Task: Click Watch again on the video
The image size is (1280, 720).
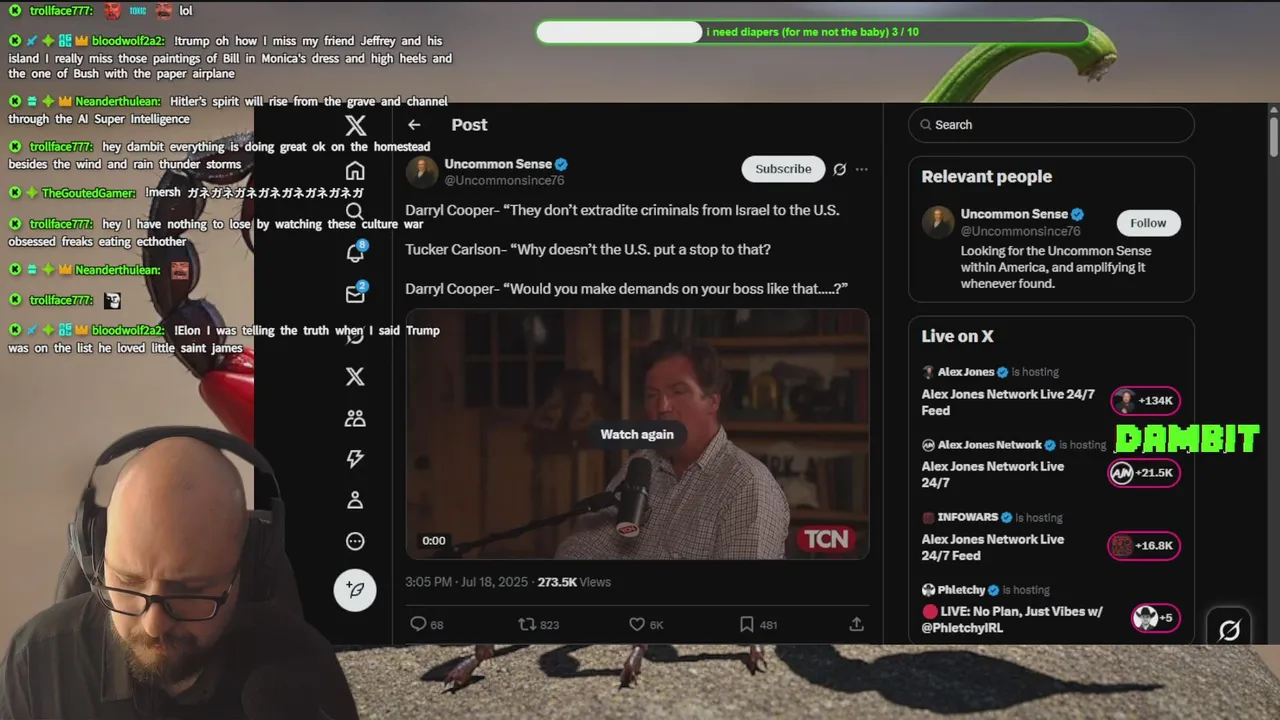Action: [x=637, y=434]
